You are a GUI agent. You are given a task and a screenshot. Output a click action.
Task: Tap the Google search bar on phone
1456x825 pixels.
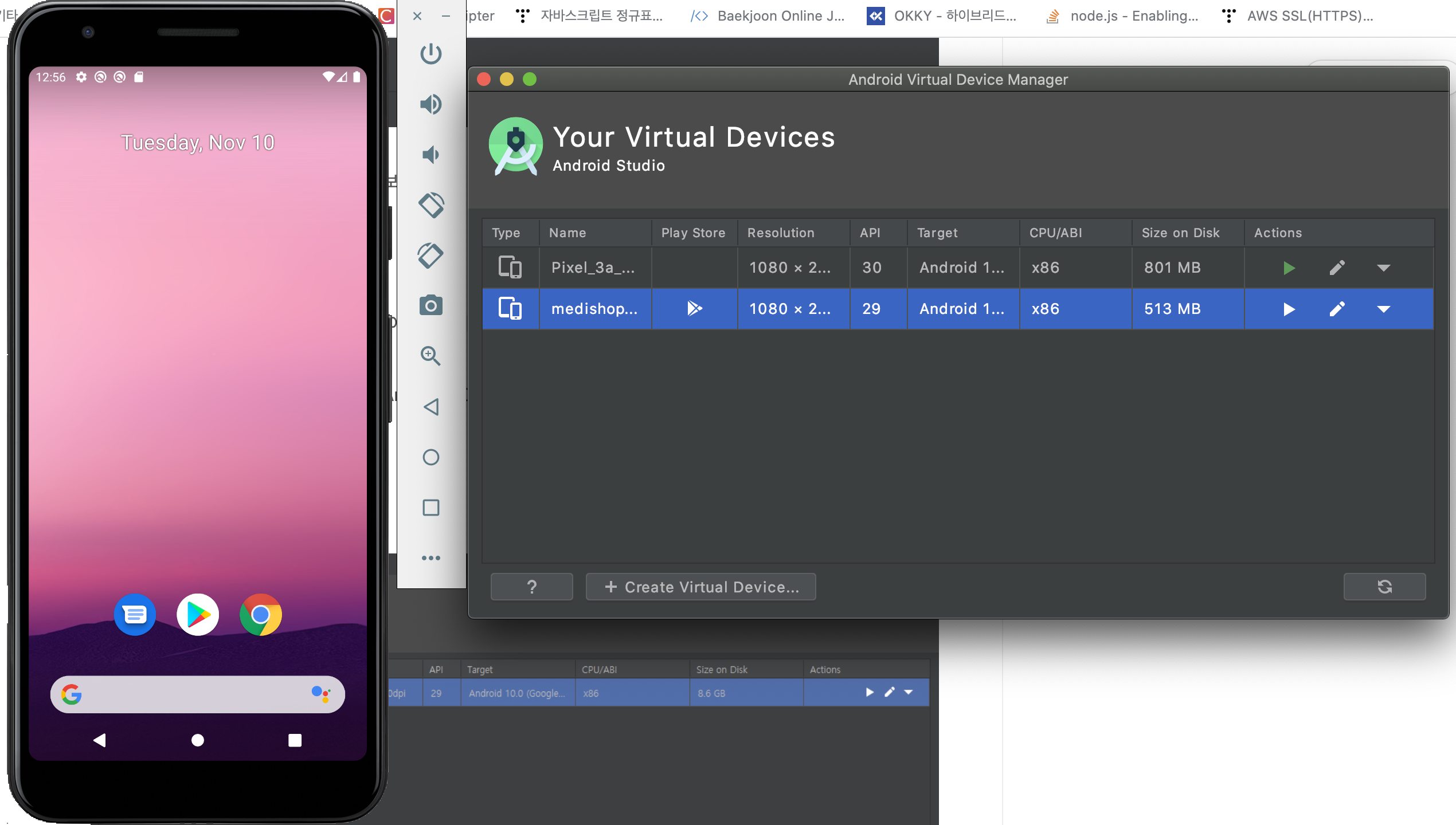pos(197,694)
